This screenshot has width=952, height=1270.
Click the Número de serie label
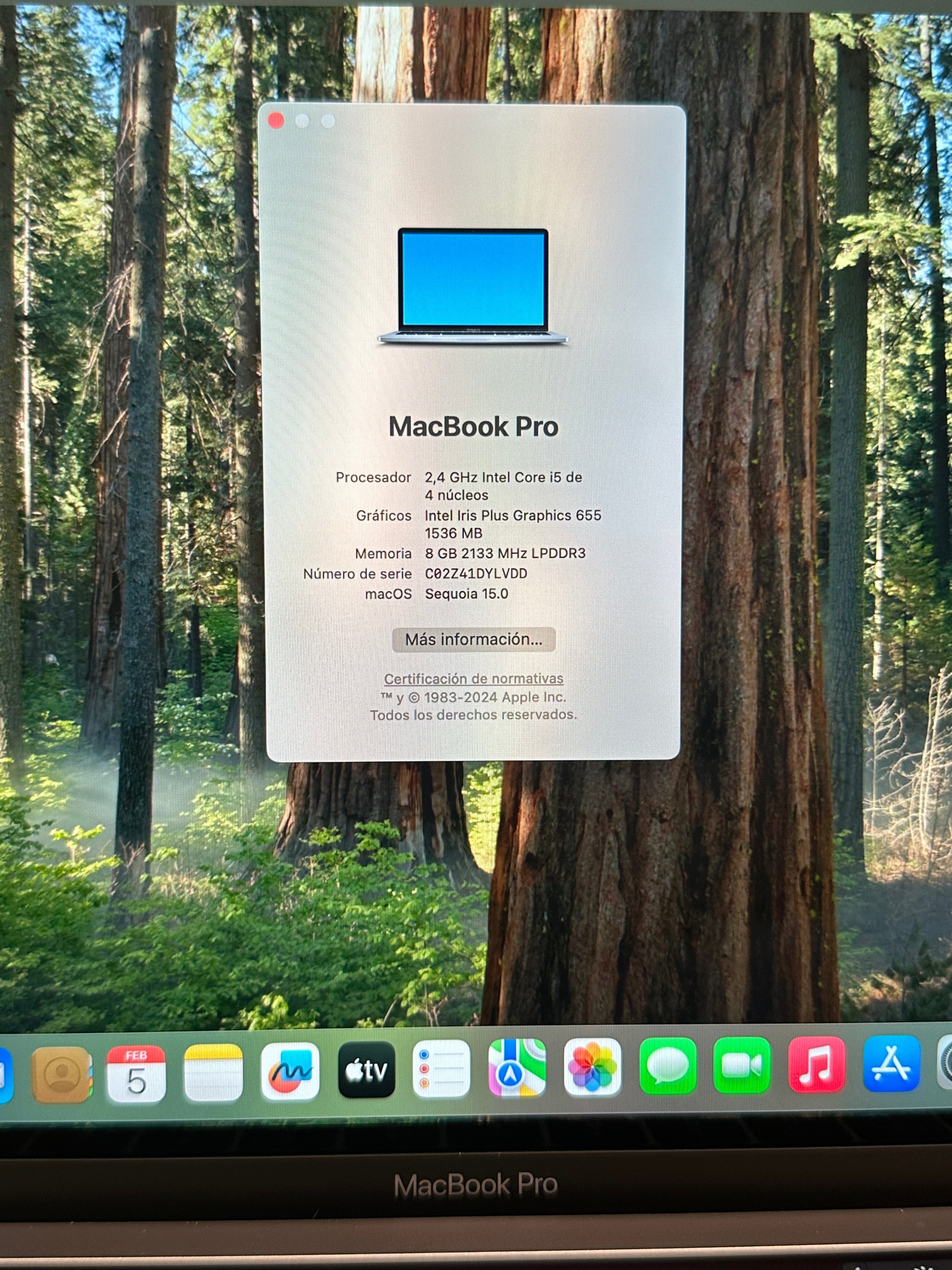[x=358, y=574]
